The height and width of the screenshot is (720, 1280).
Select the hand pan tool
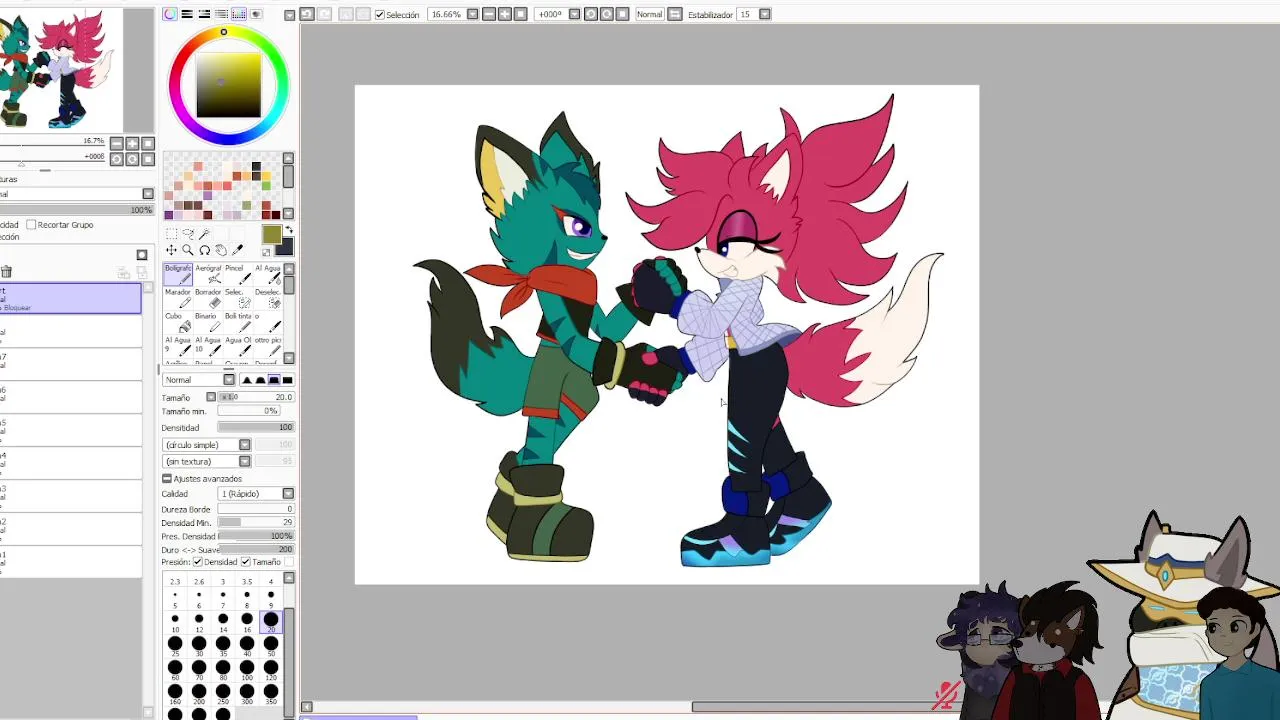click(221, 250)
